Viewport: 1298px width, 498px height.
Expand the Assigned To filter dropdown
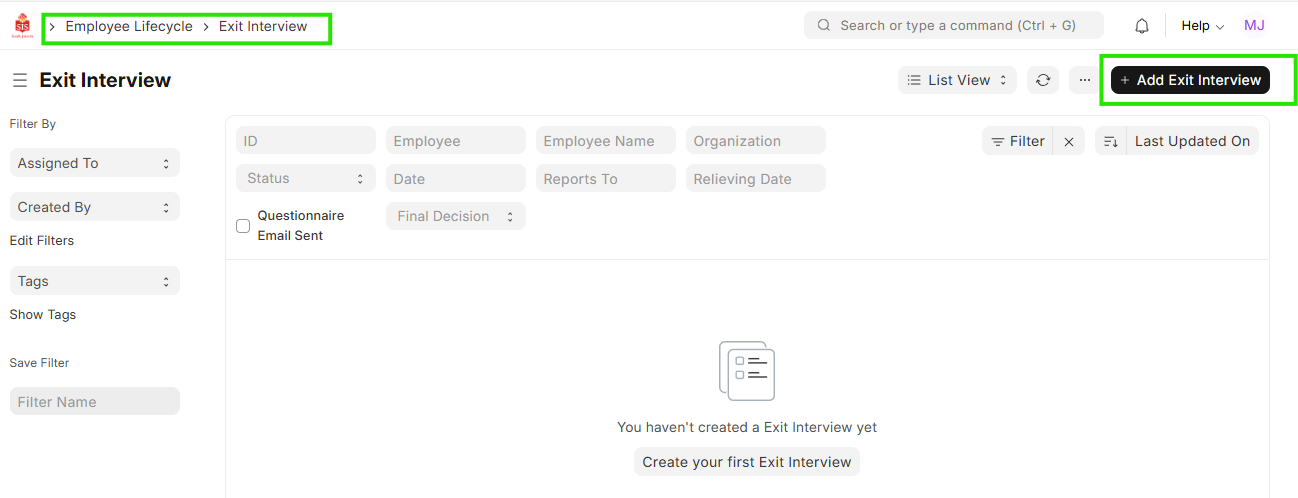pos(94,163)
